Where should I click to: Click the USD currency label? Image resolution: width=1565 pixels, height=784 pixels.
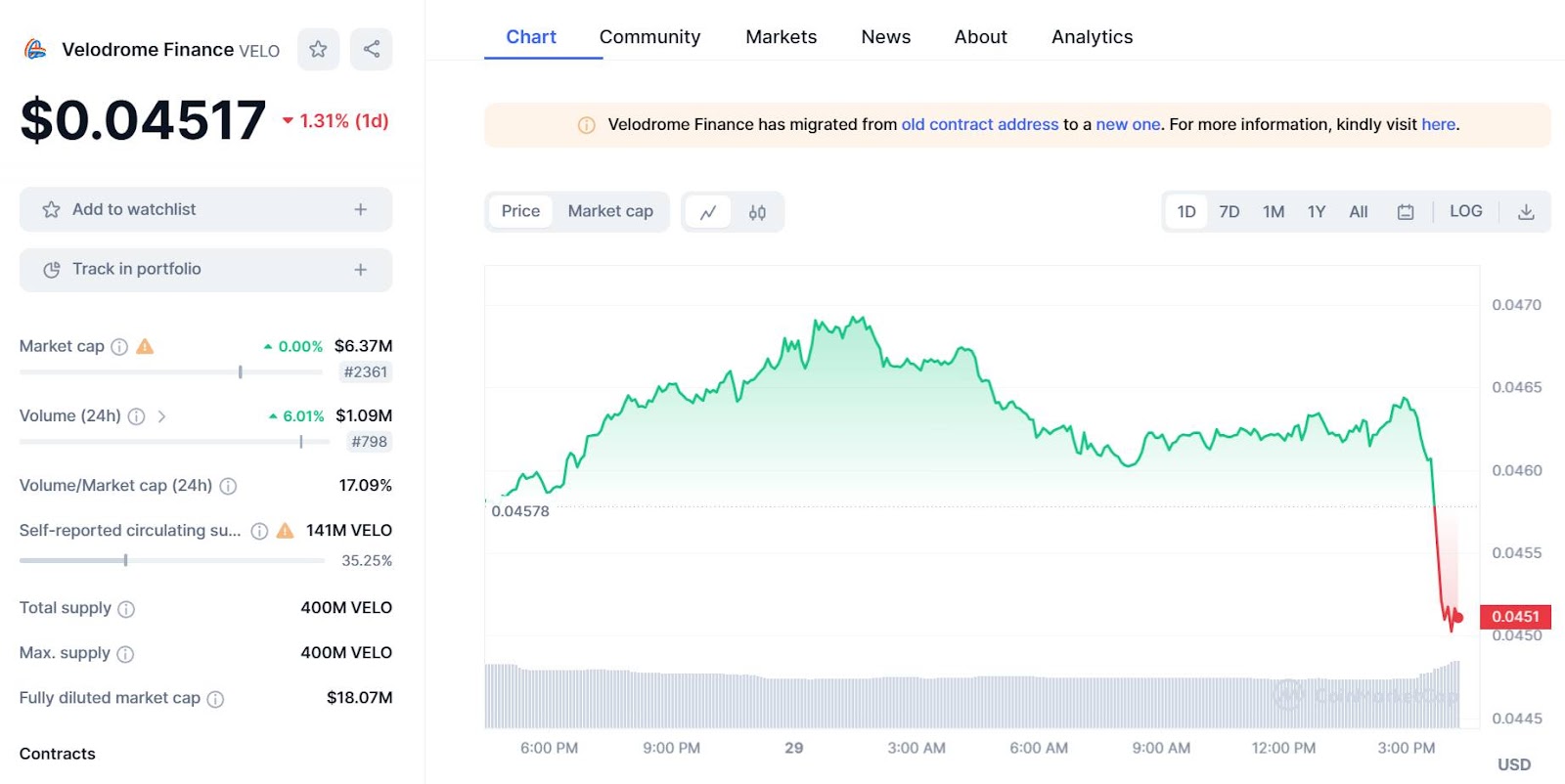(x=1514, y=765)
